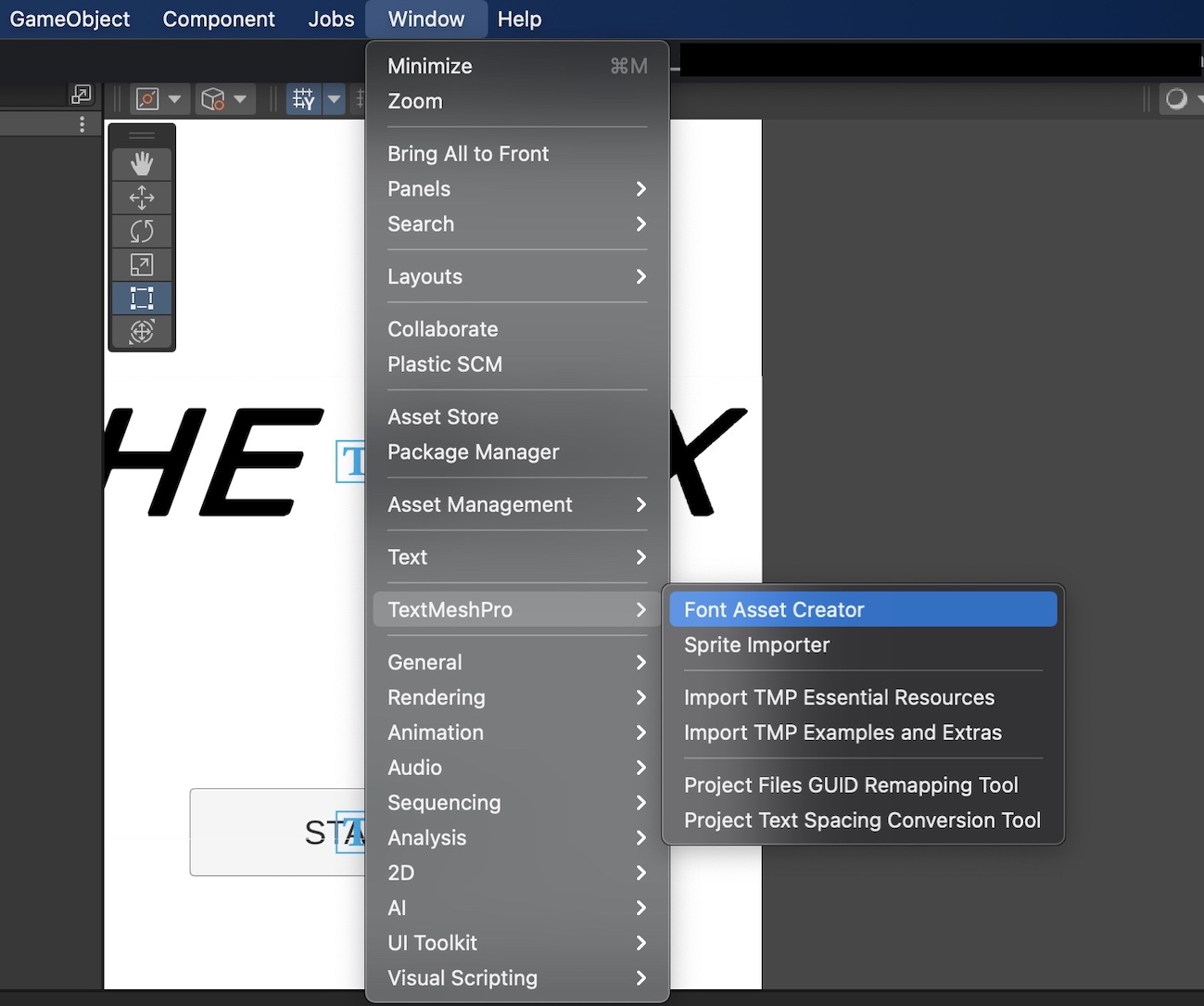Viewport: 1204px width, 1006px height.
Task: Open the Package Manager
Action: [x=517, y=452]
